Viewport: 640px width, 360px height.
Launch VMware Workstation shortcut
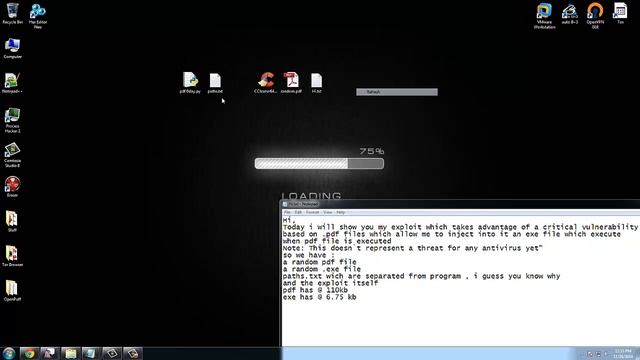[544, 16]
